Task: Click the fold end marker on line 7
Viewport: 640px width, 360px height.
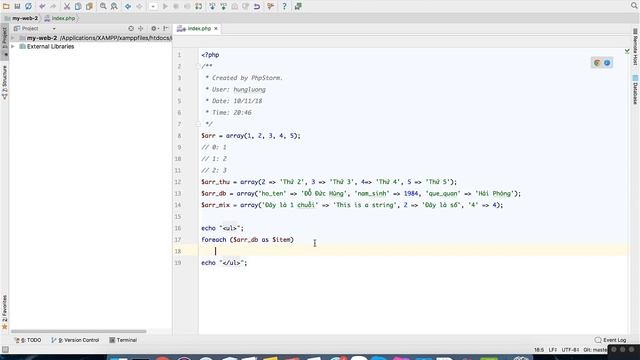Action: [x=198, y=124]
